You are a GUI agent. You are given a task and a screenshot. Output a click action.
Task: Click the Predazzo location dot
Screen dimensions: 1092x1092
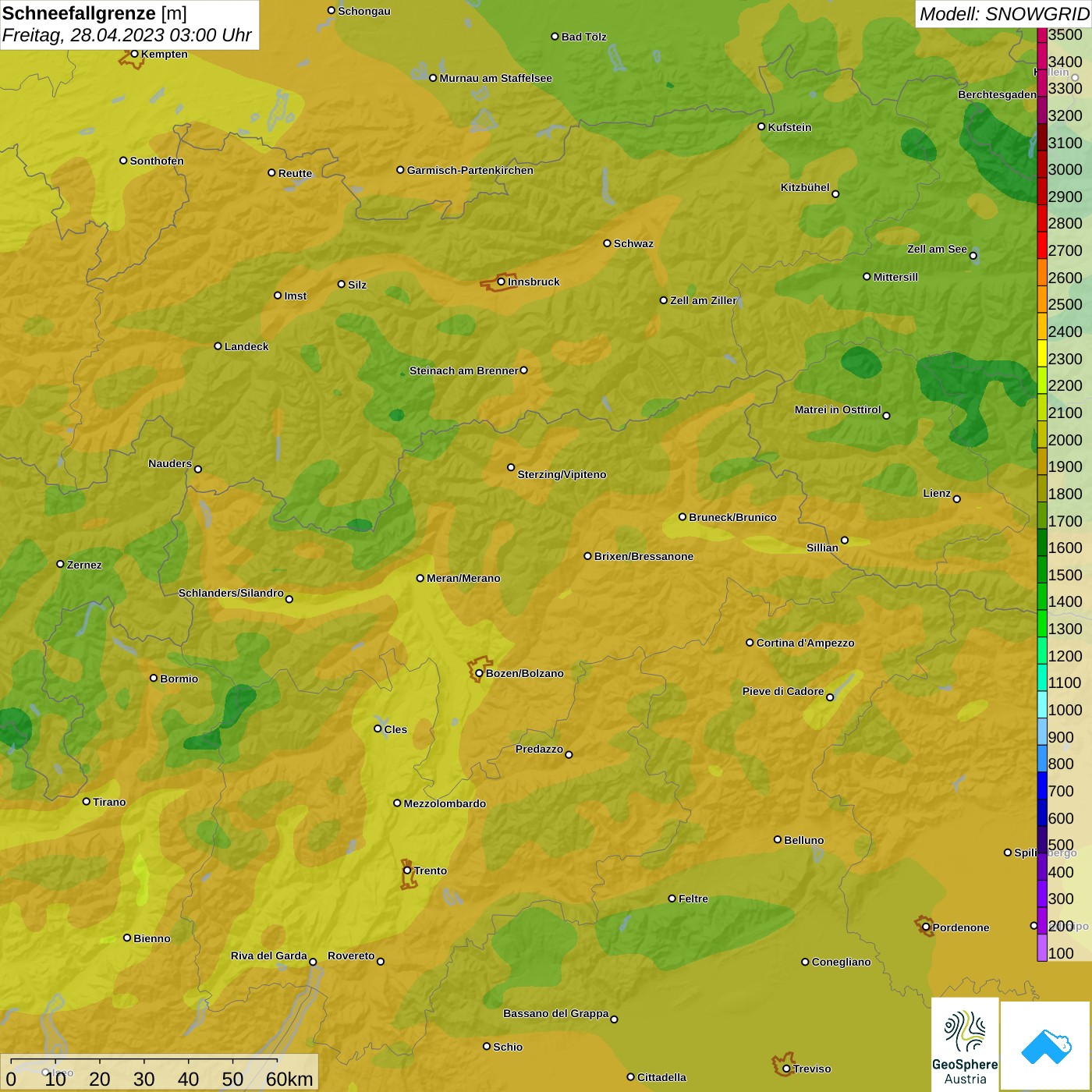pyautogui.click(x=569, y=754)
